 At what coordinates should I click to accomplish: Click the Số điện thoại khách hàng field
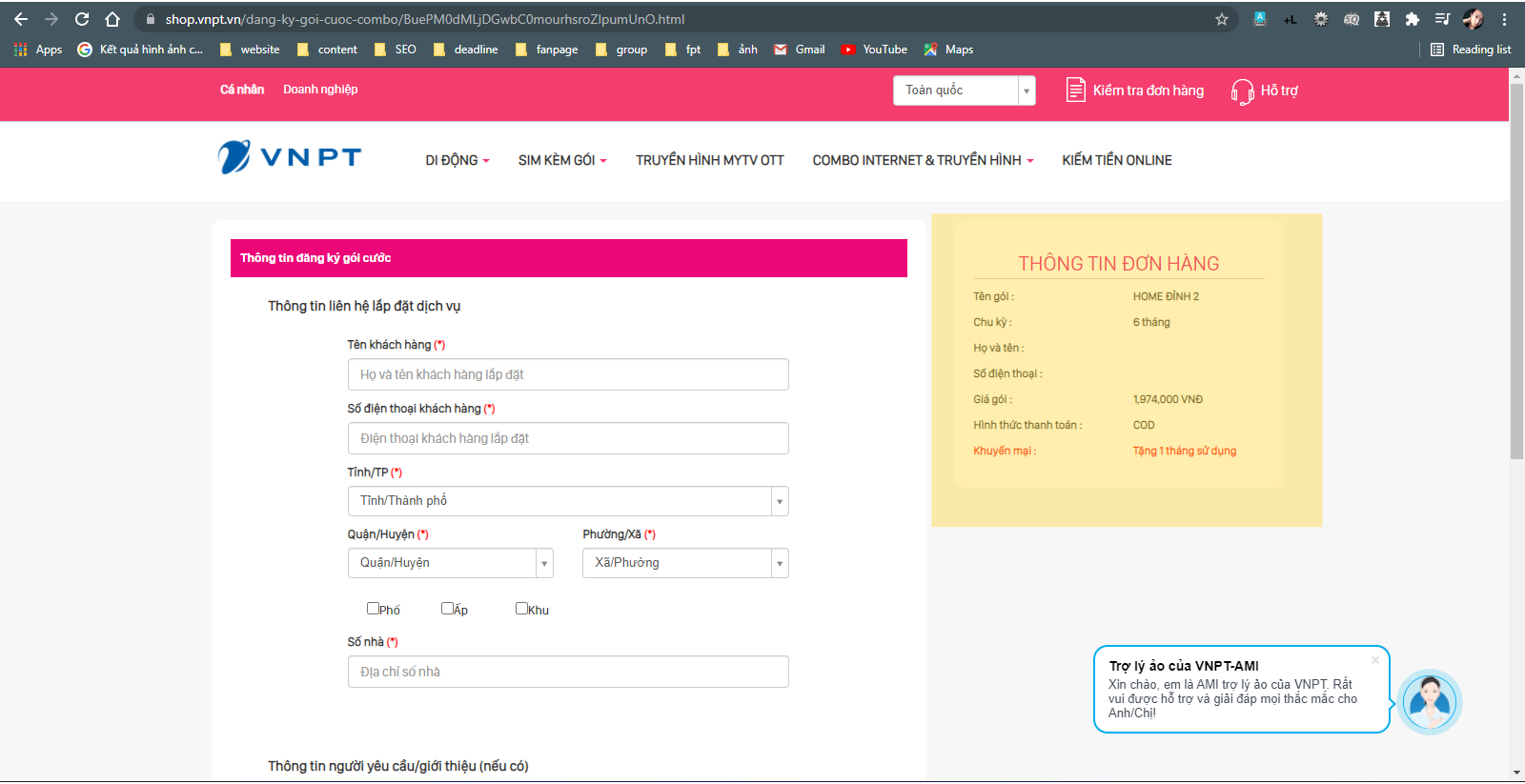(x=568, y=438)
